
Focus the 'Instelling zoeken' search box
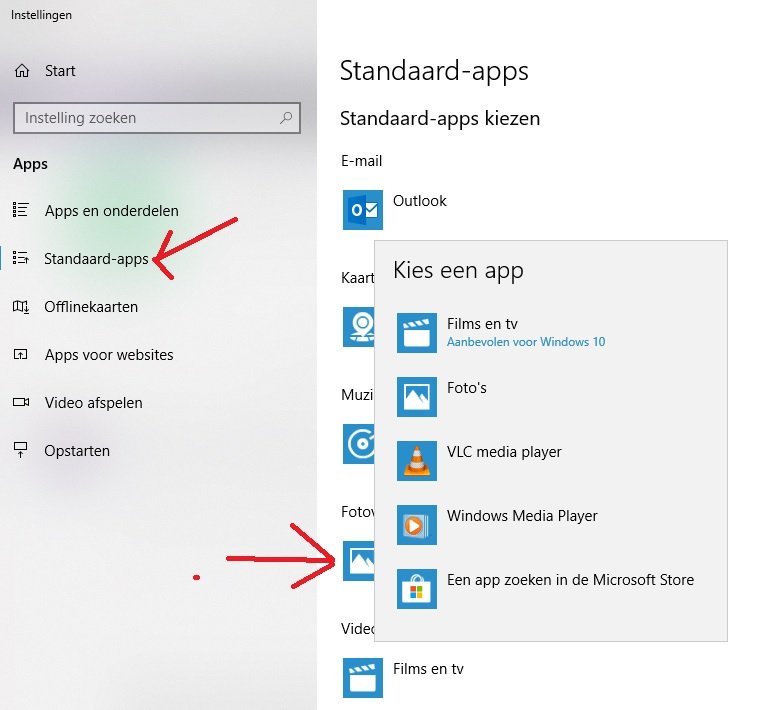(x=157, y=118)
